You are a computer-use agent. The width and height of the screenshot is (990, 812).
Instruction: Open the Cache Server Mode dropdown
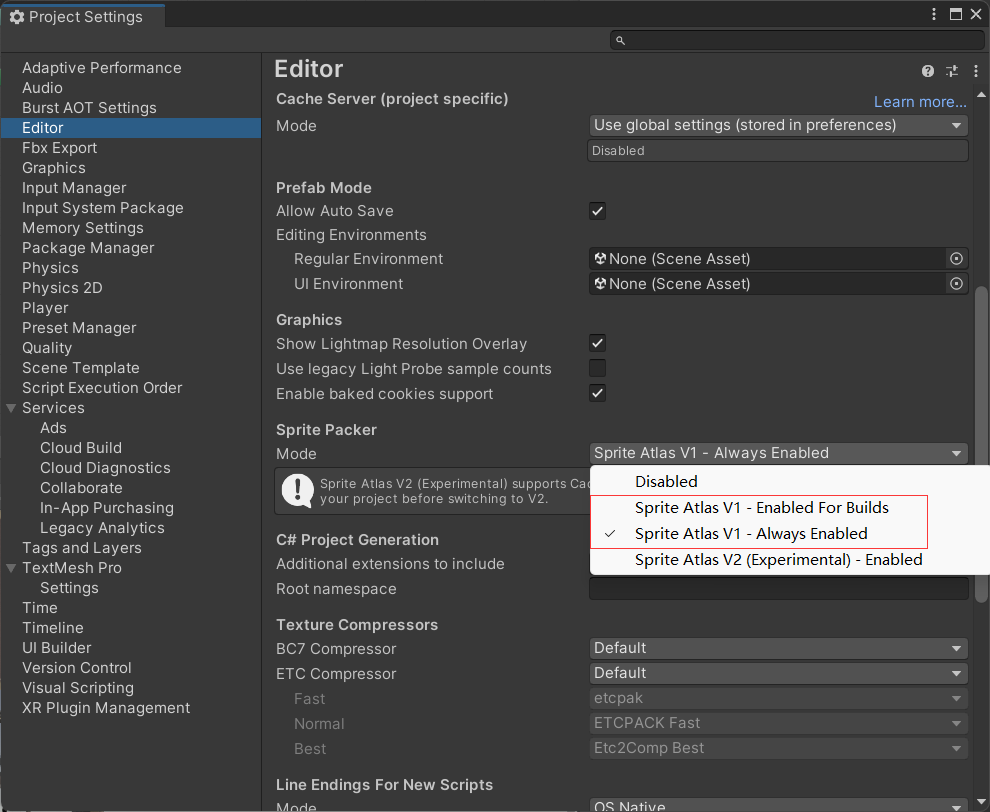coord(778,125)
